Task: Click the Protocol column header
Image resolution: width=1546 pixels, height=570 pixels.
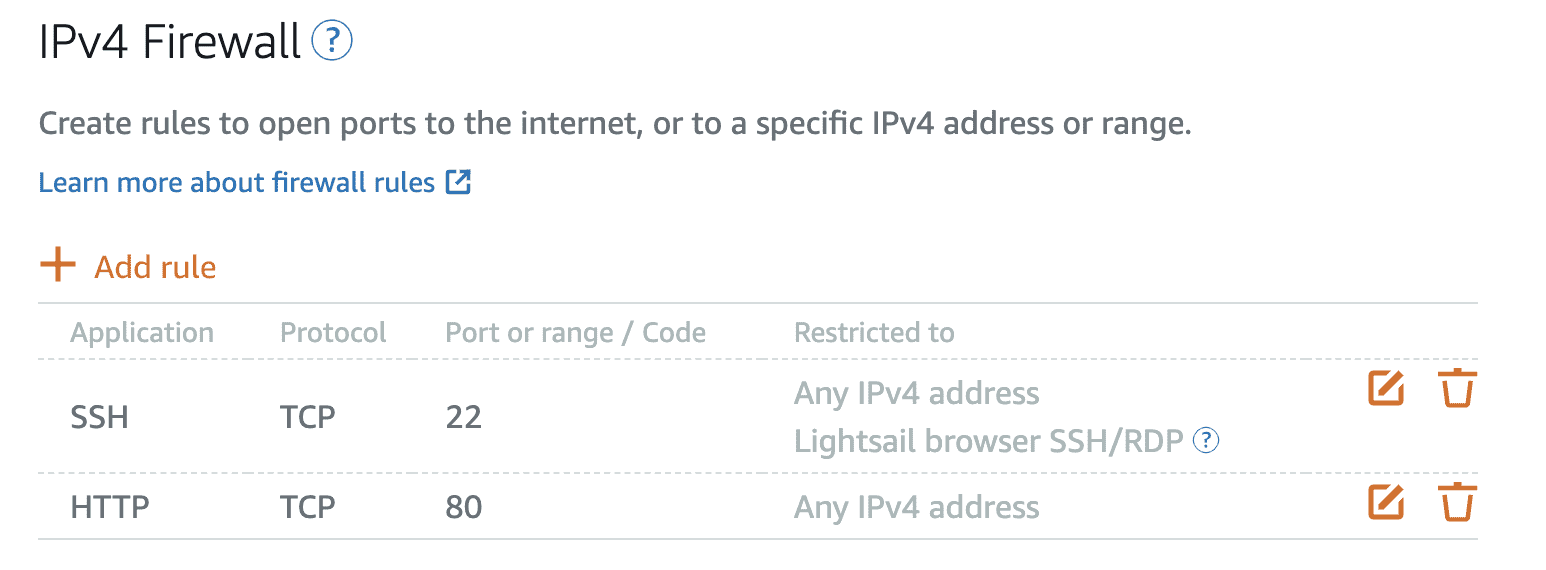Action: pyautogui.click(x=333, y=333)
